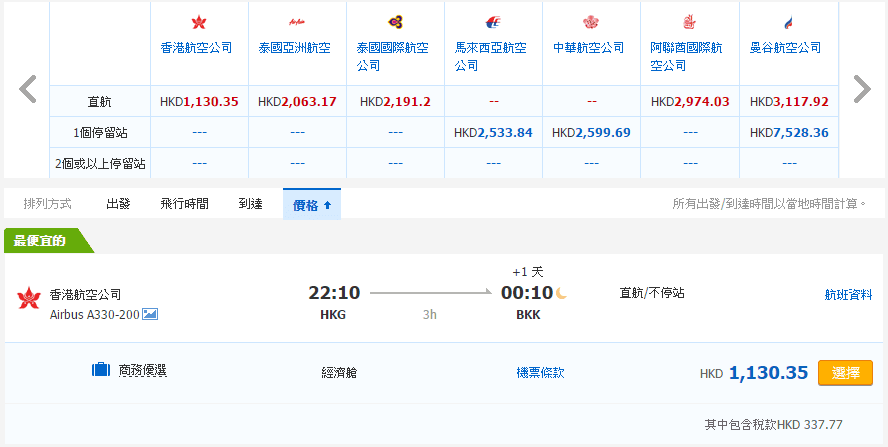Toggle price sort order on 價格 tab
Image resolution: width=888 pixels, height=447 pixels.
312,204
